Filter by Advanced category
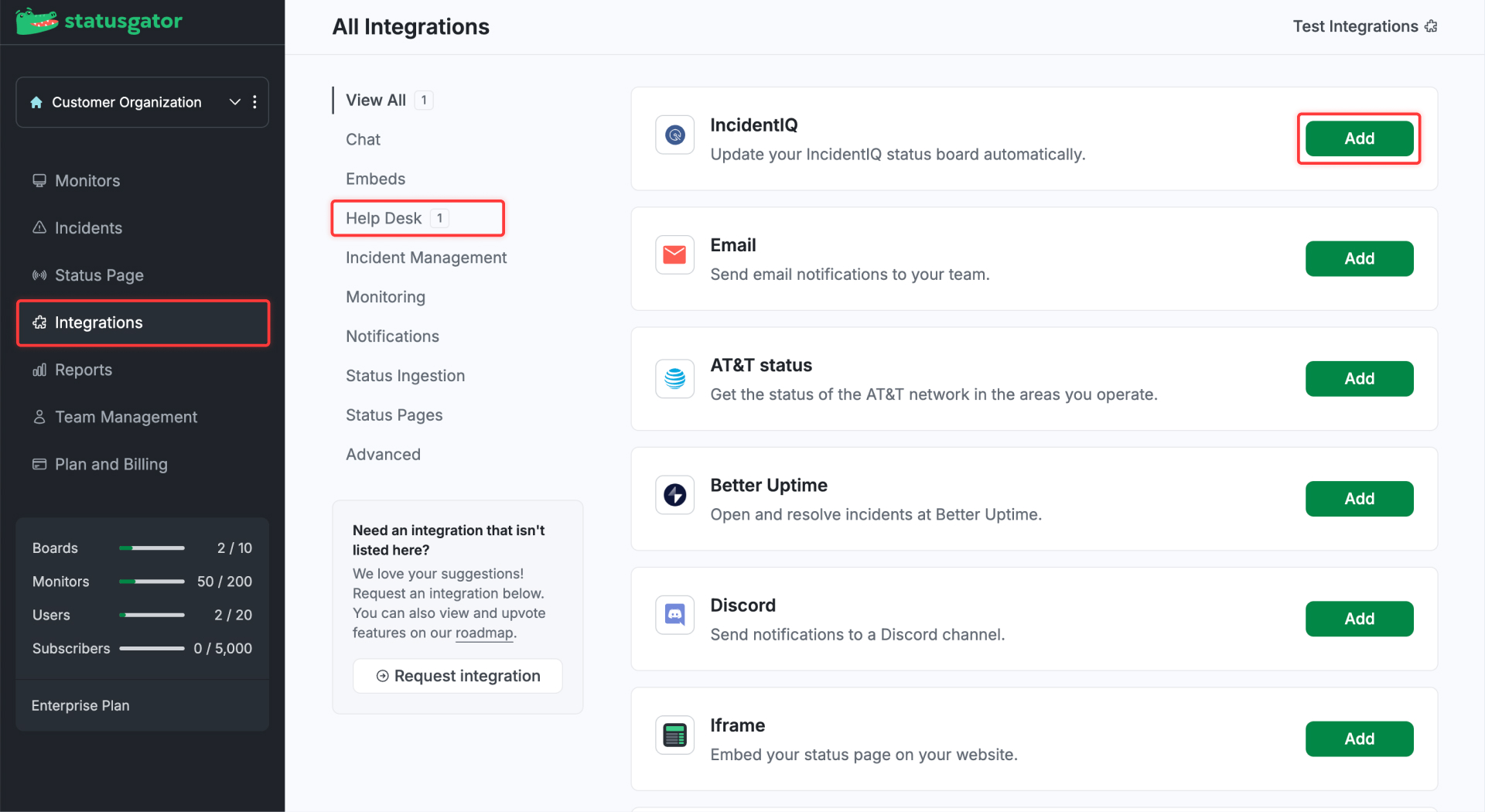 (383, 455)
